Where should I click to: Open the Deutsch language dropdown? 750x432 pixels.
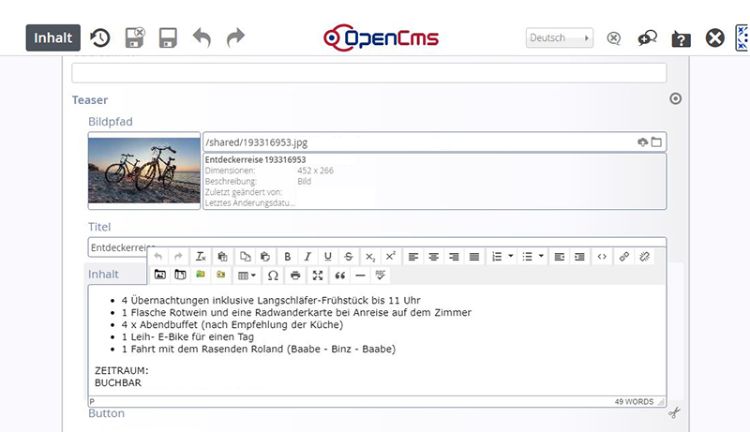[x=559, y=38]
